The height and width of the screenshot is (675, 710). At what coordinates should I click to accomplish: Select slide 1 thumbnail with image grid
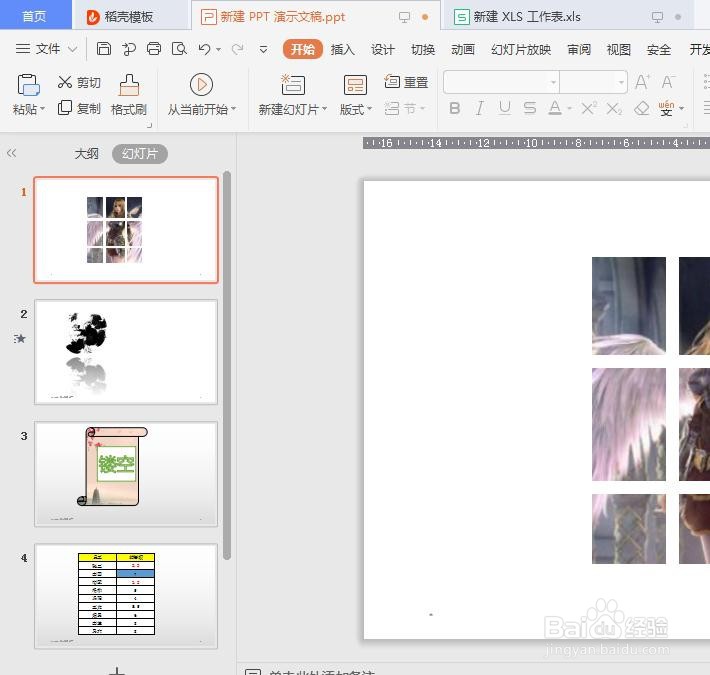click(x=126, y=230)
